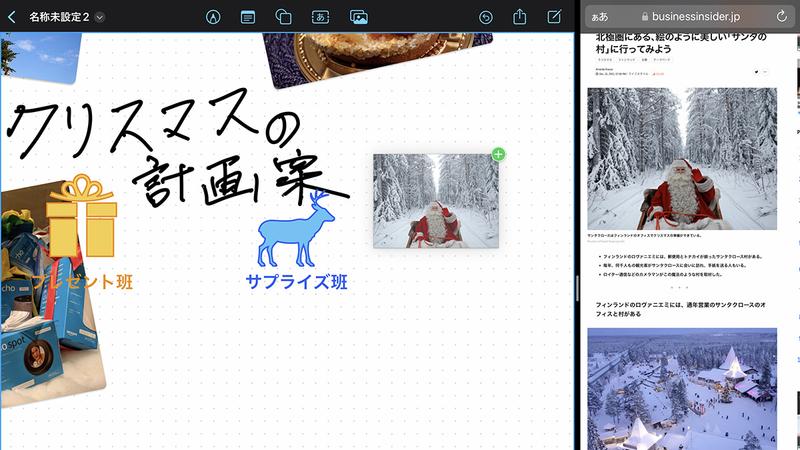Screen dimensions: 800x450
Task: Open the shapes library icon
Action: coord(283,17)
